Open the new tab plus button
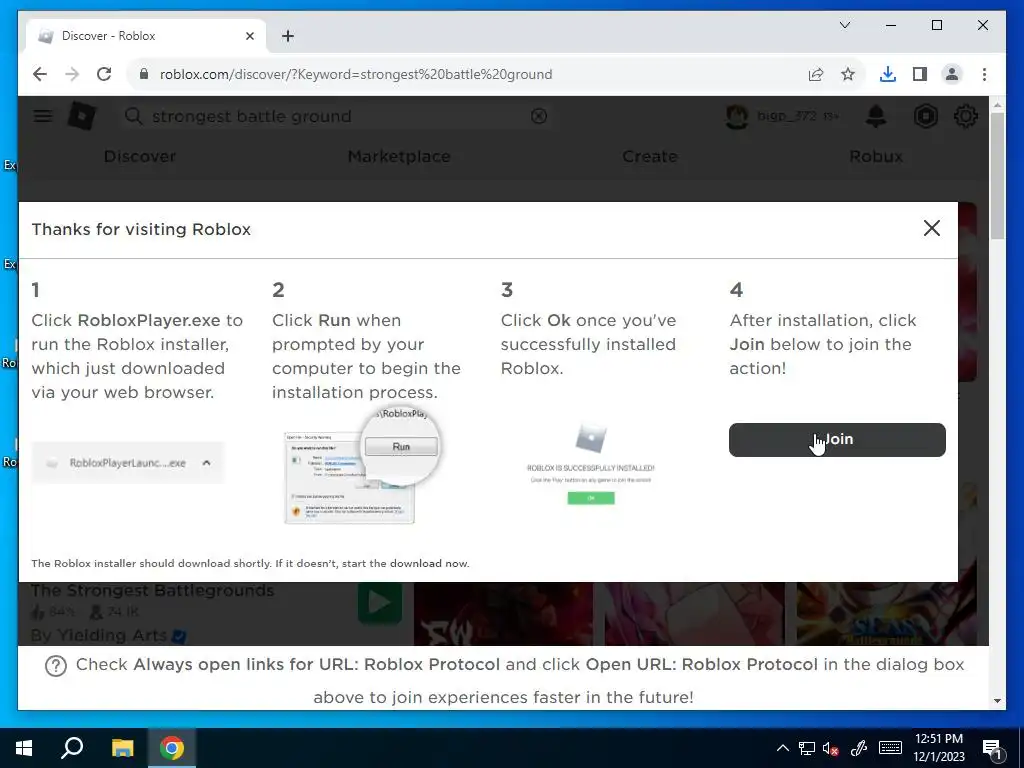Viewport: 1024px width, 768px height. pyautogui.click(x=288, y=36)
